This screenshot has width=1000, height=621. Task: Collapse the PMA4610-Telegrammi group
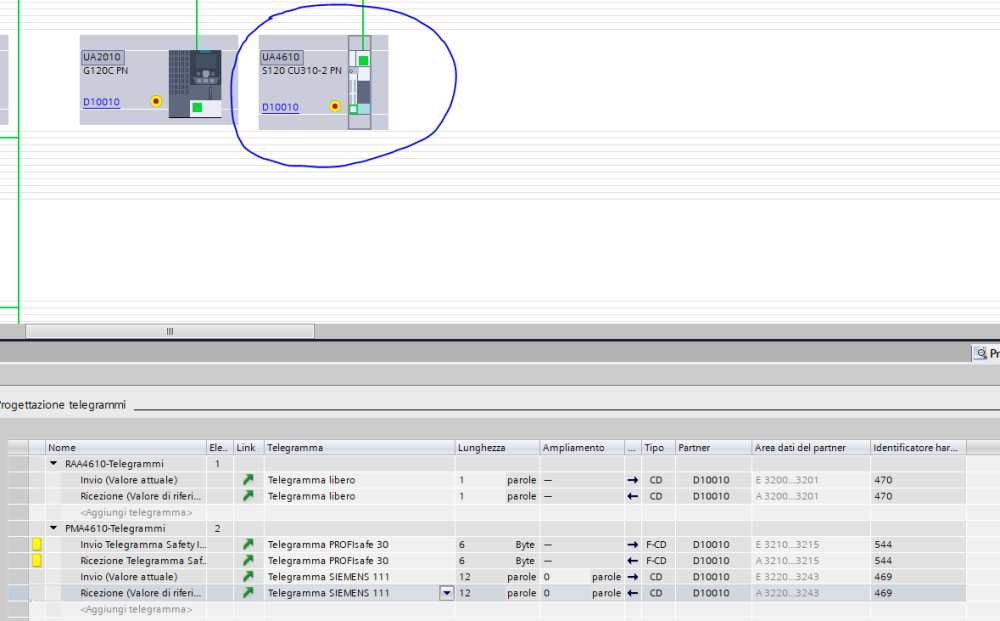point(54,528)
